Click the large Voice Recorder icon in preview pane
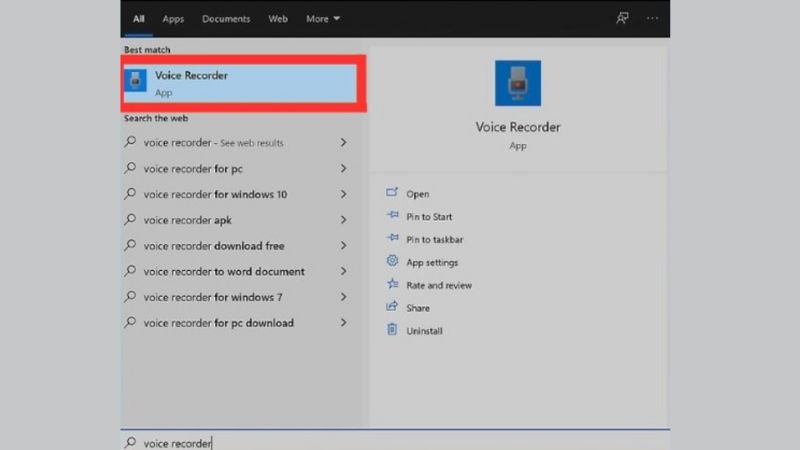 pyautogui.click(x=517, y=83)
